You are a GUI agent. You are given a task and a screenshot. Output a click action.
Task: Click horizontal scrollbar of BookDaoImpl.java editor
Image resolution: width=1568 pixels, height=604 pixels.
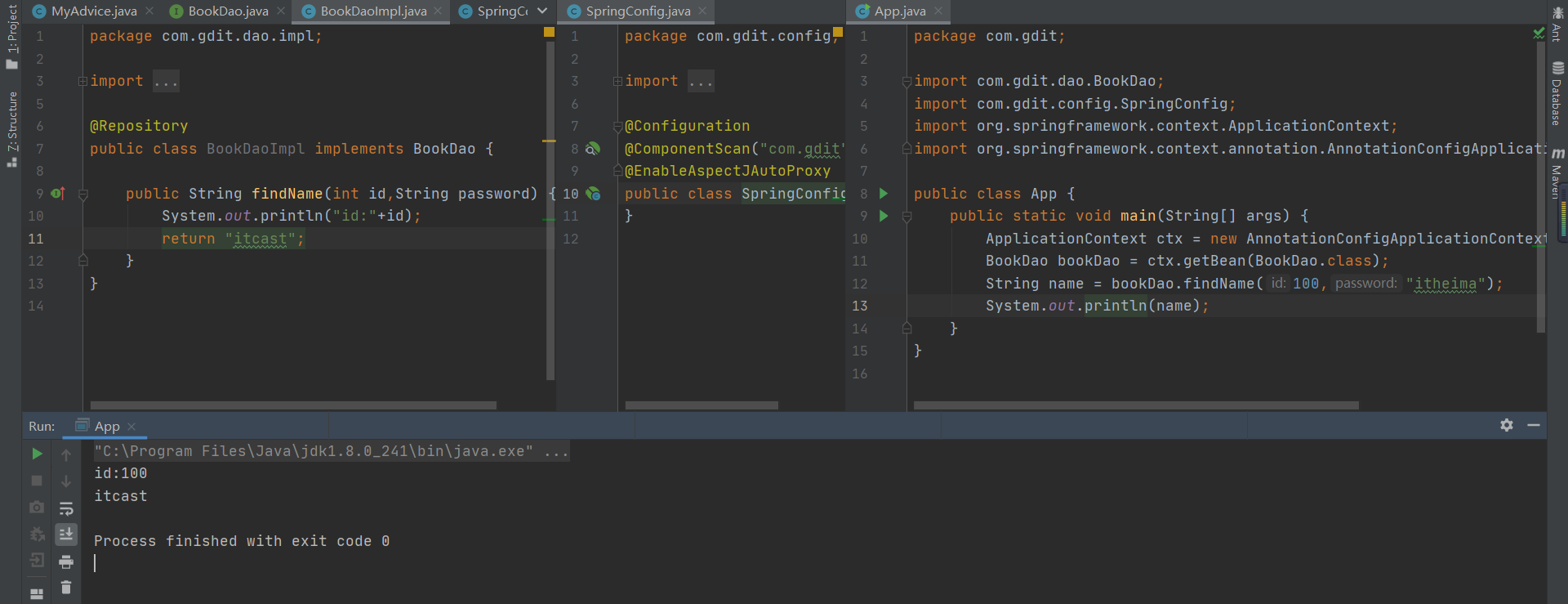tap(293, 405)
